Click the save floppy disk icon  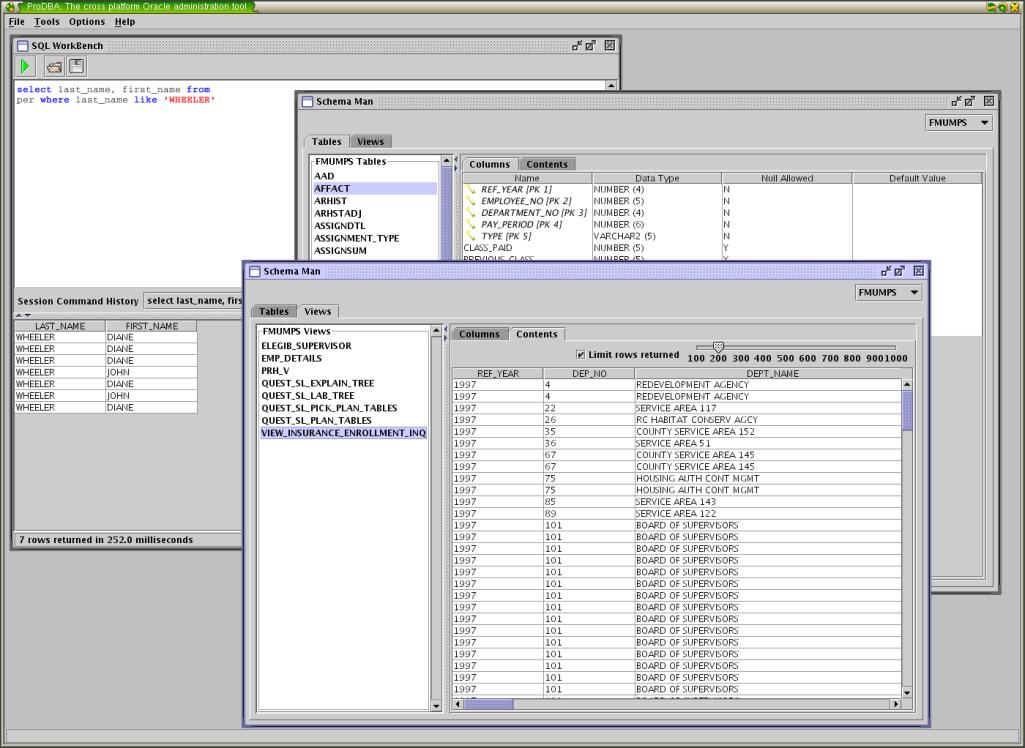coord(77,67)
